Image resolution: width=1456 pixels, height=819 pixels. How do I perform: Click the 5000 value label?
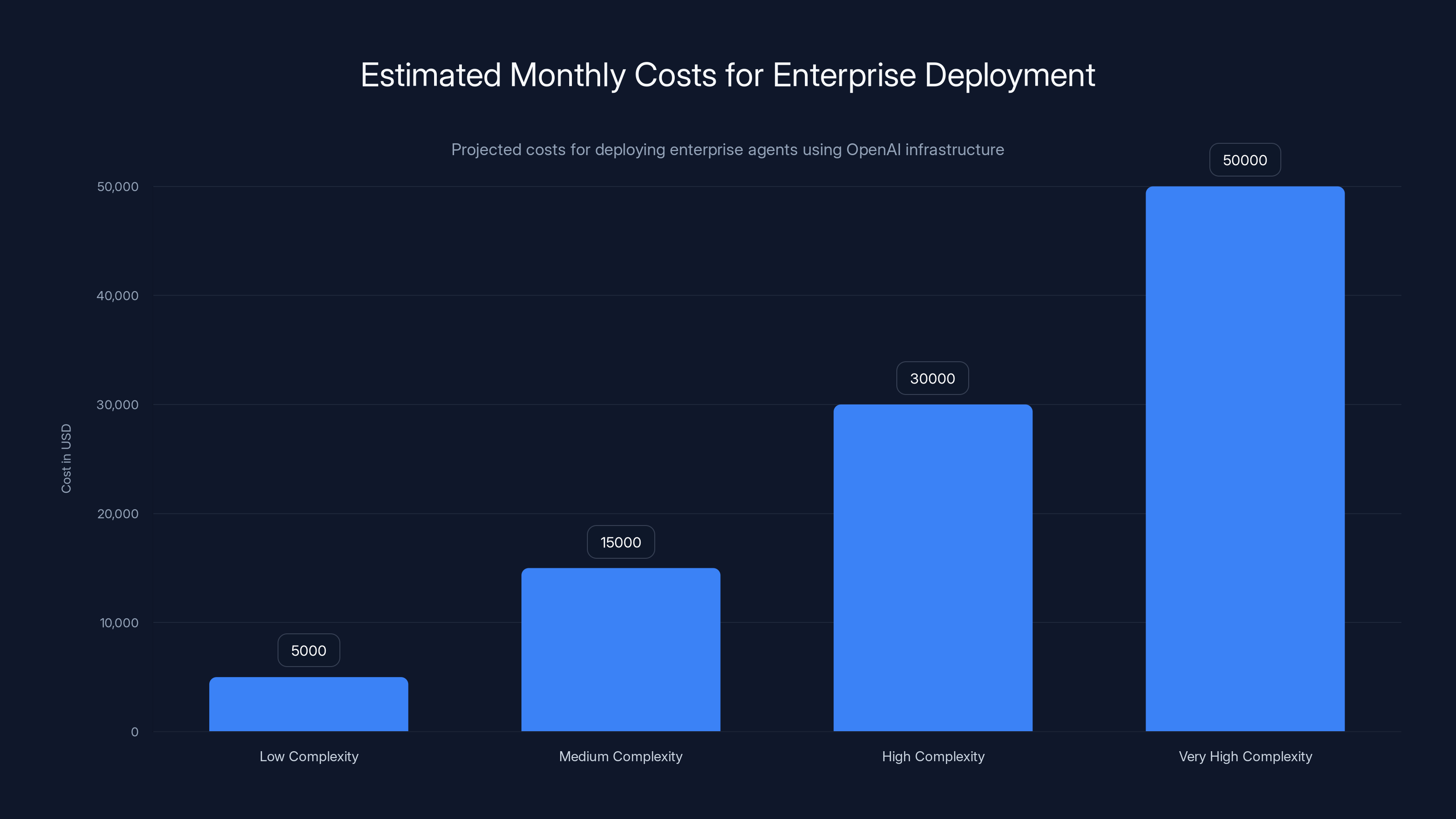coord(308,650)
